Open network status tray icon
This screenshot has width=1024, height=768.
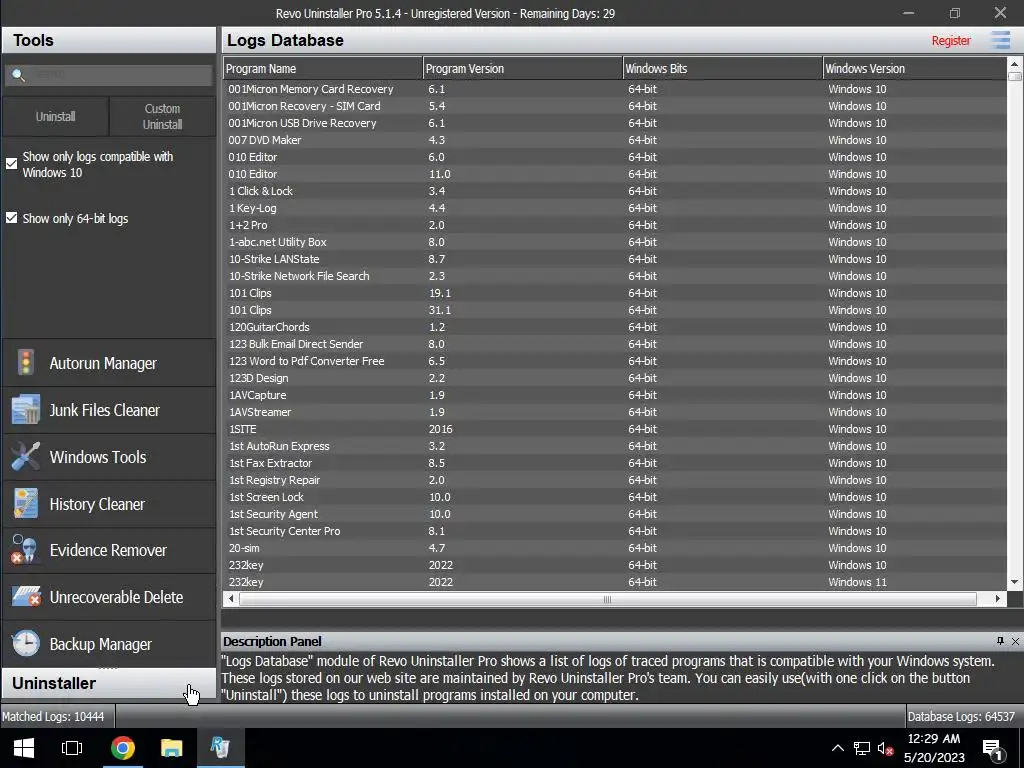(862, 748)
